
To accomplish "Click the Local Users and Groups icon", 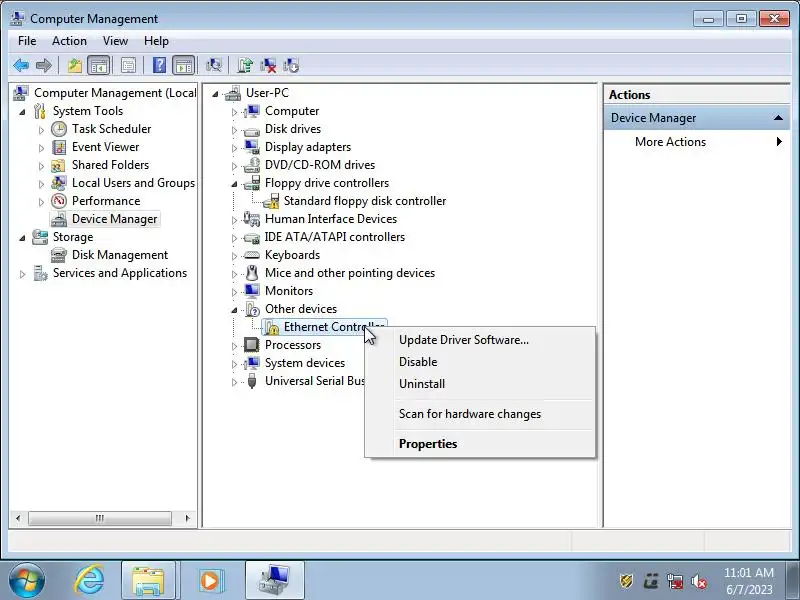I will [59, 183].
